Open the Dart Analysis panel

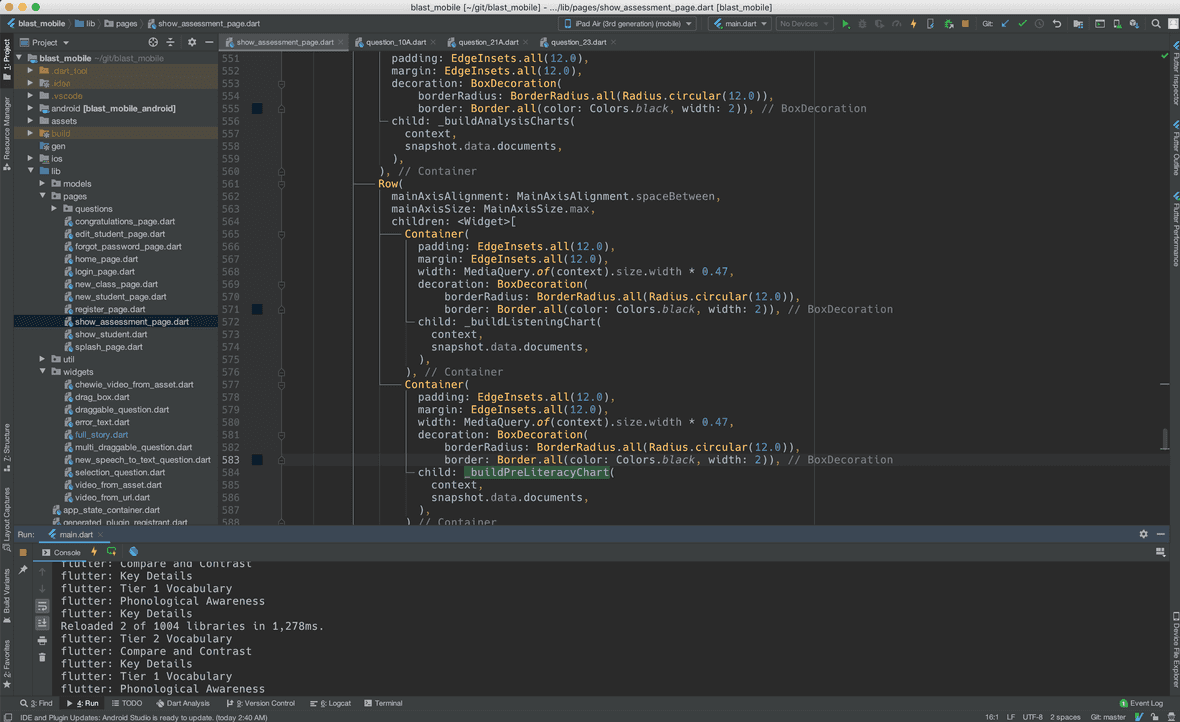(183, 703)
